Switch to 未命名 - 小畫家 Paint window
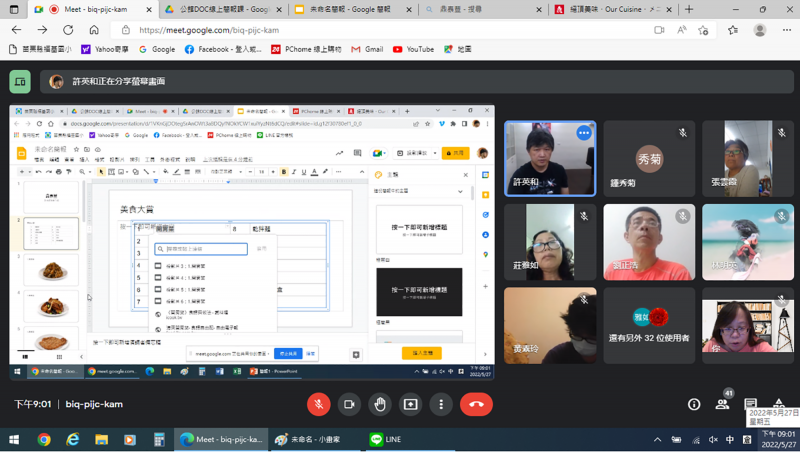 [315, 440]
